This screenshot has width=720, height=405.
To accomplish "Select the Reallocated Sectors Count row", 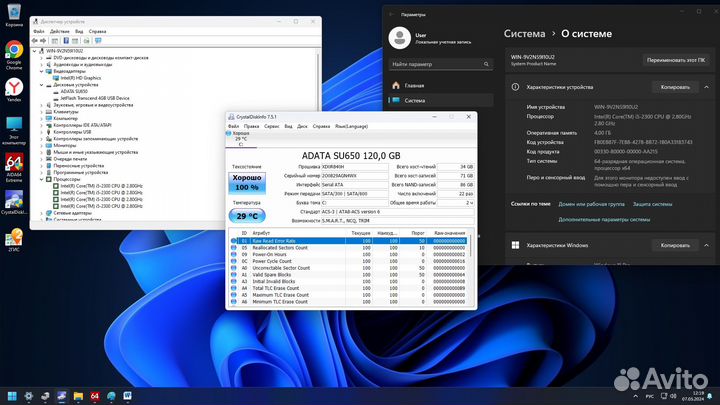I will coord(349,248).
